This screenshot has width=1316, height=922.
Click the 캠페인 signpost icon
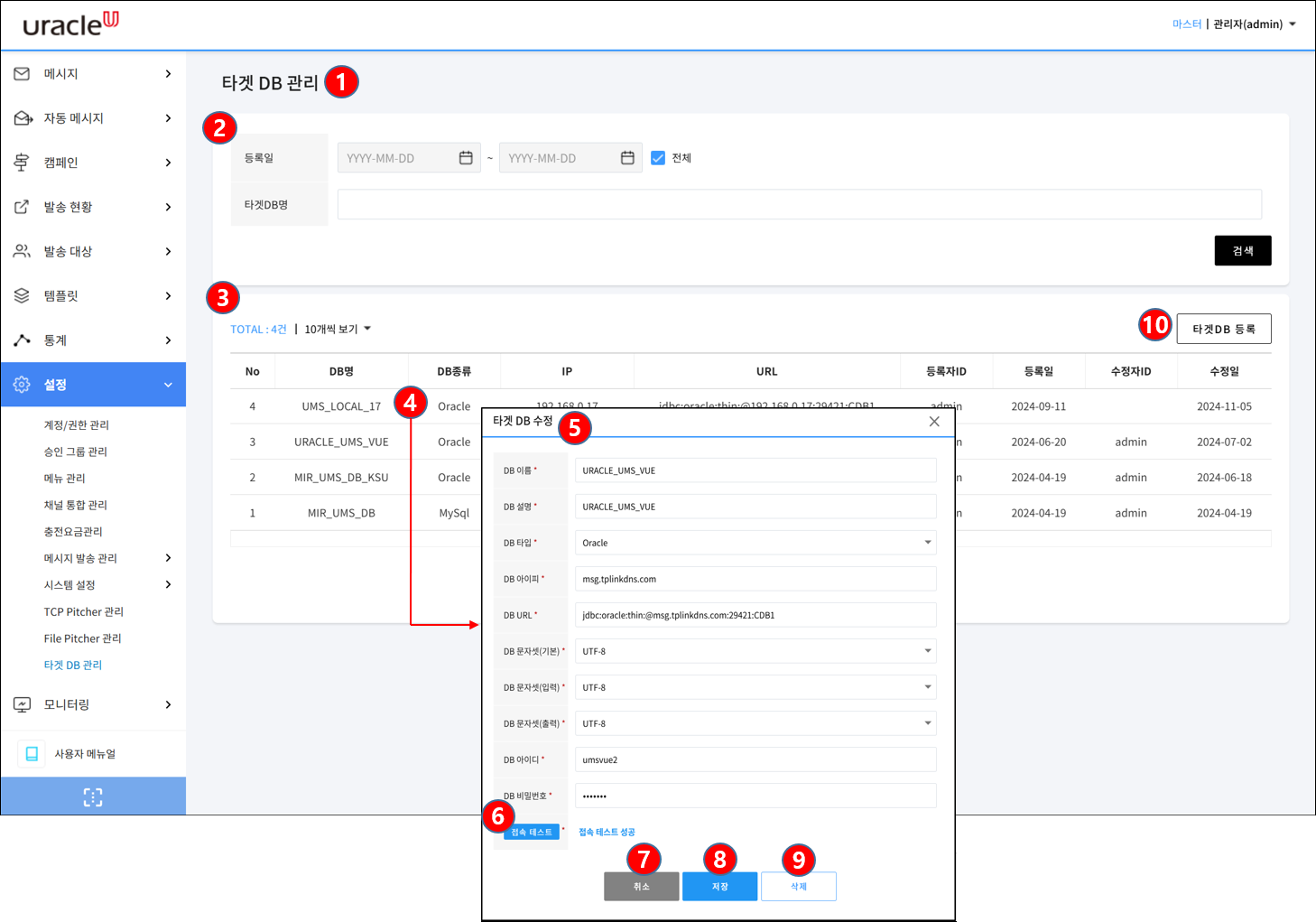tap(22, 163)
